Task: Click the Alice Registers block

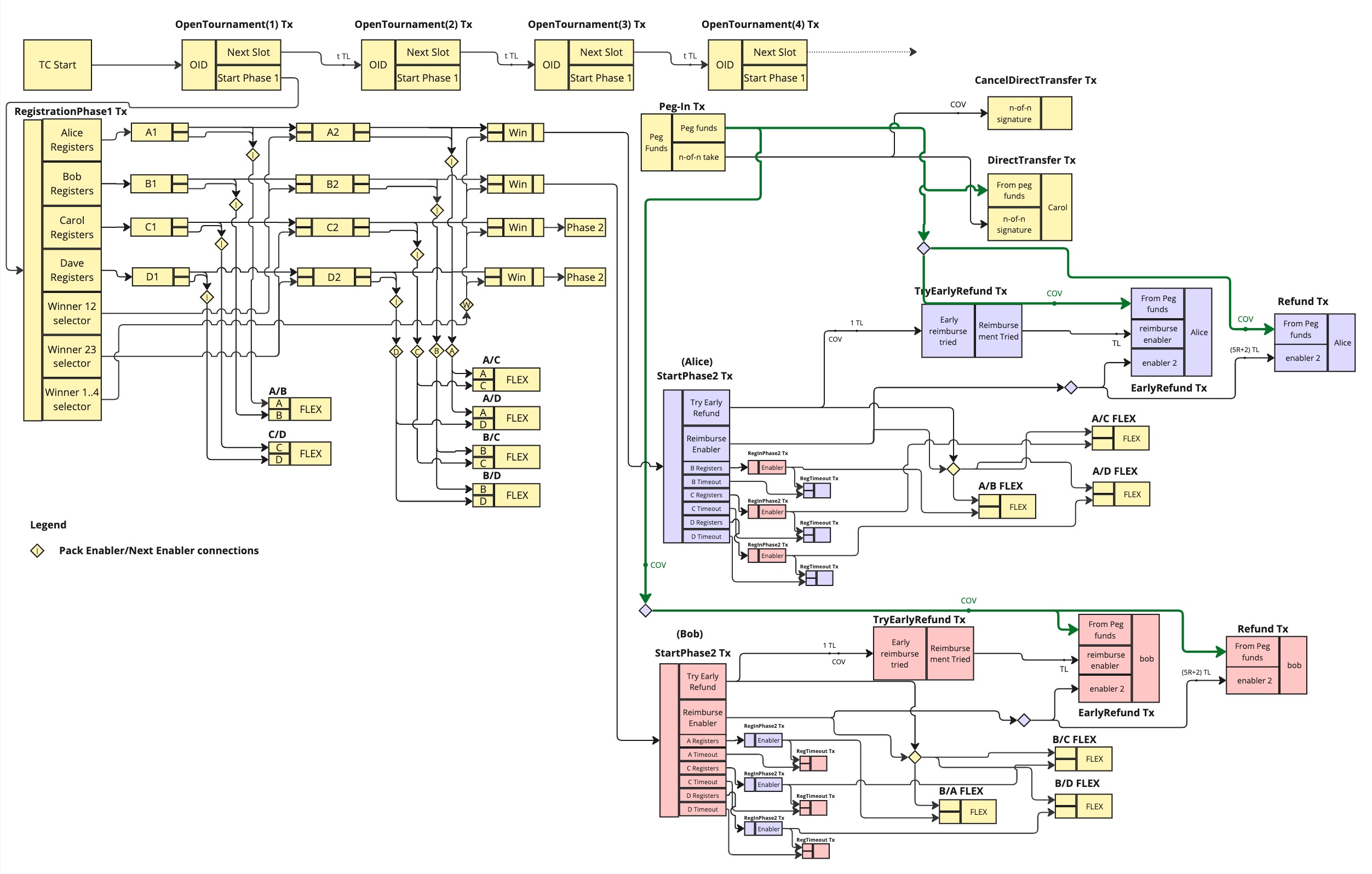Action: tap(72, 140)
